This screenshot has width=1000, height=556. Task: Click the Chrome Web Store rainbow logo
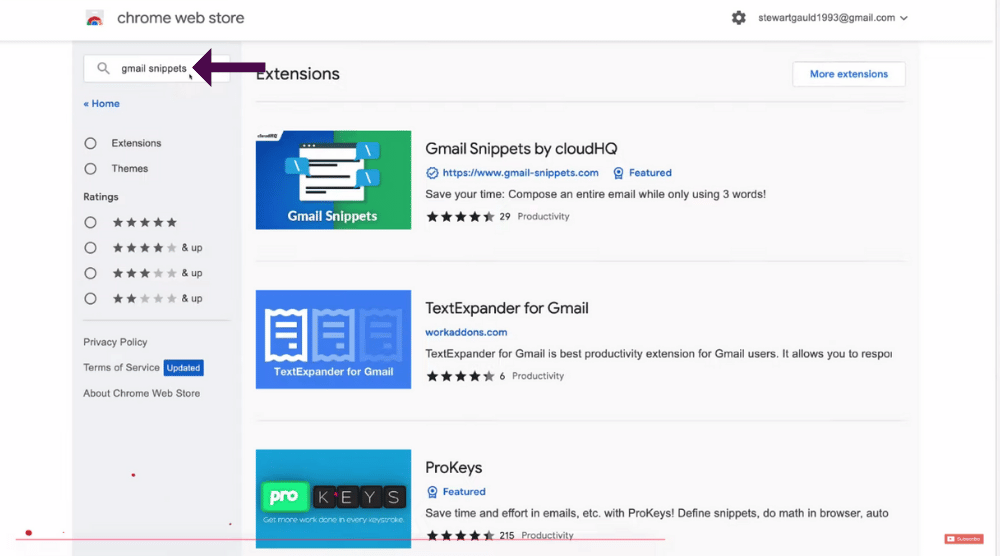pyautogui.click(x=94, y=18)
